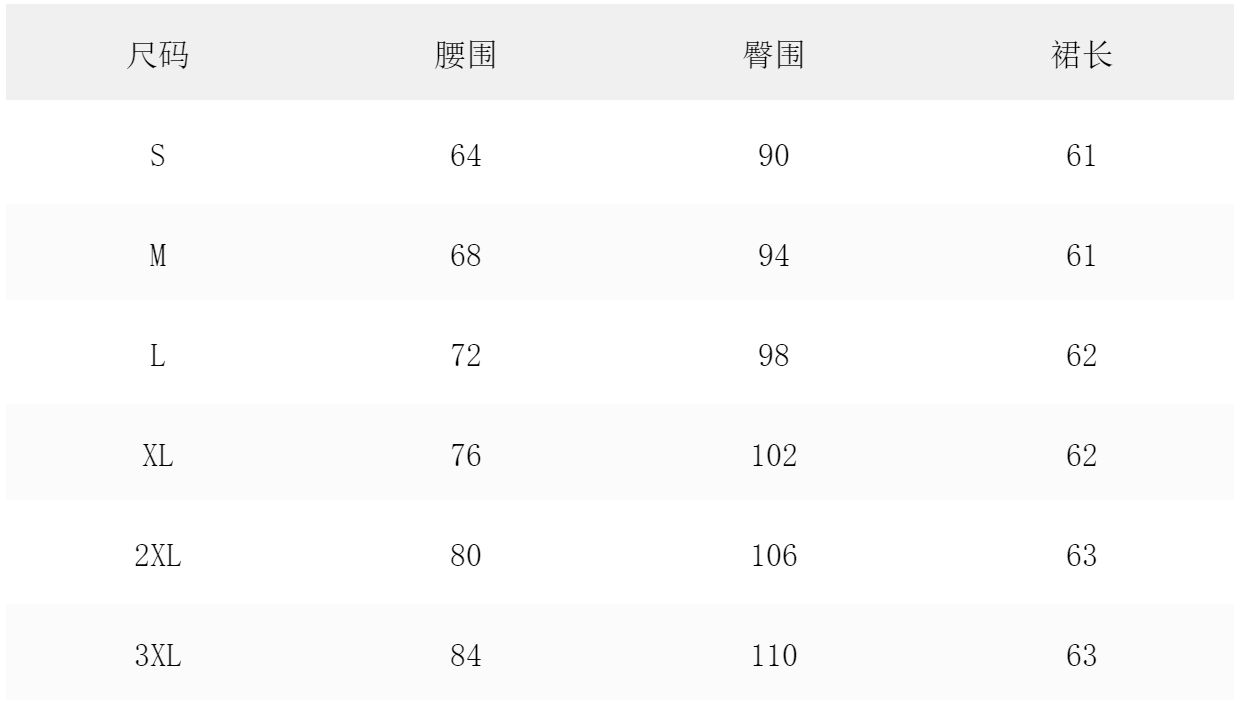Select skirt length 62 in XL row

click(x=1082, y=456)
